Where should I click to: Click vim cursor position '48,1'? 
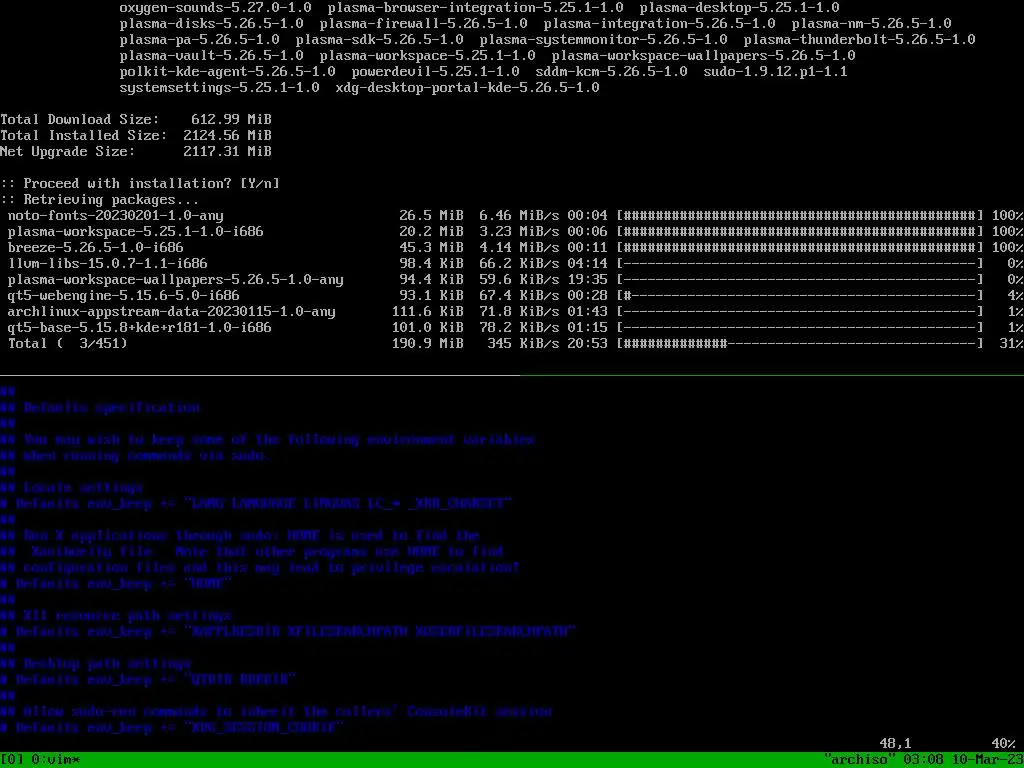click(895, 743)
